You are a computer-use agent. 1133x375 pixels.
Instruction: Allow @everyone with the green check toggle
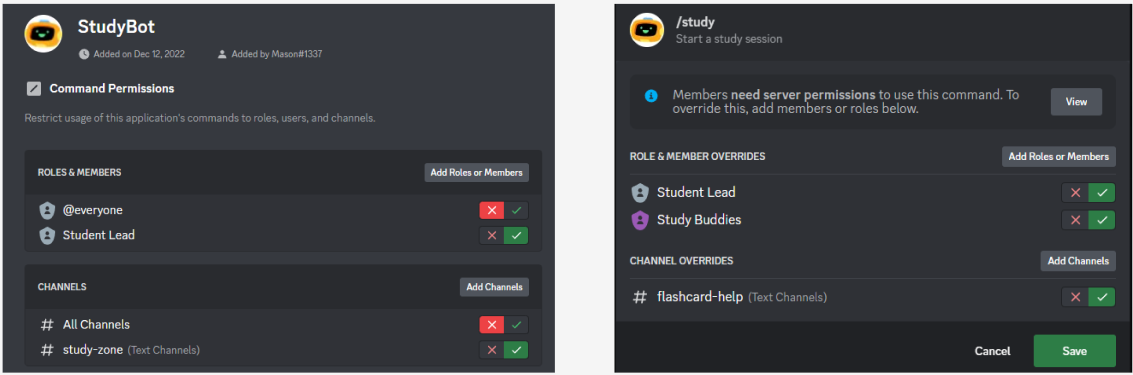(x=516, y=210)
